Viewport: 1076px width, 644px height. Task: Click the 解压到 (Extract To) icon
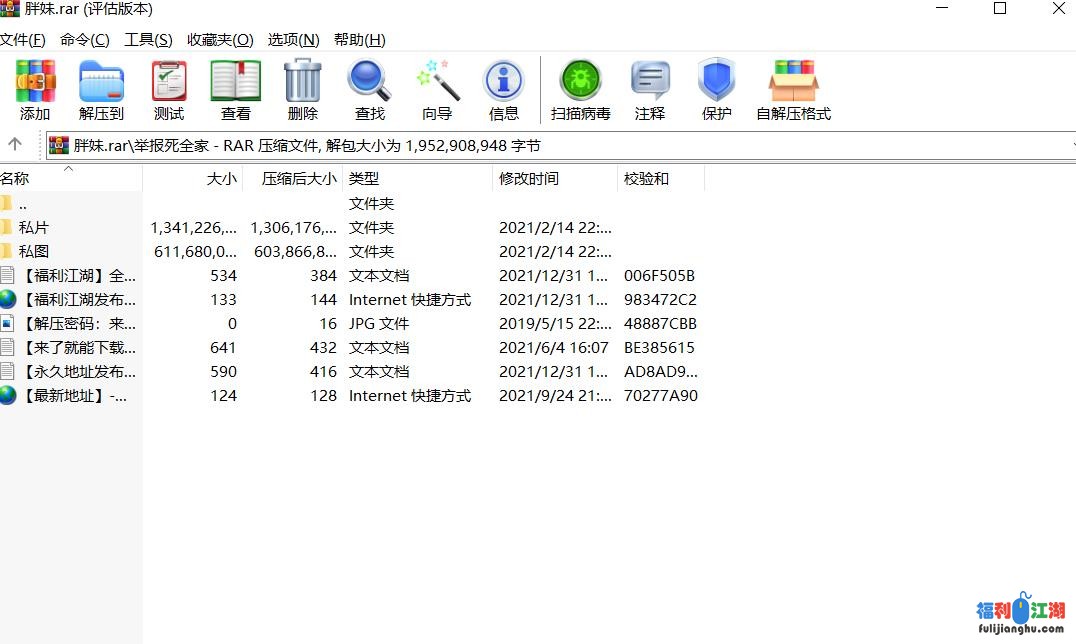coord(101,90)
